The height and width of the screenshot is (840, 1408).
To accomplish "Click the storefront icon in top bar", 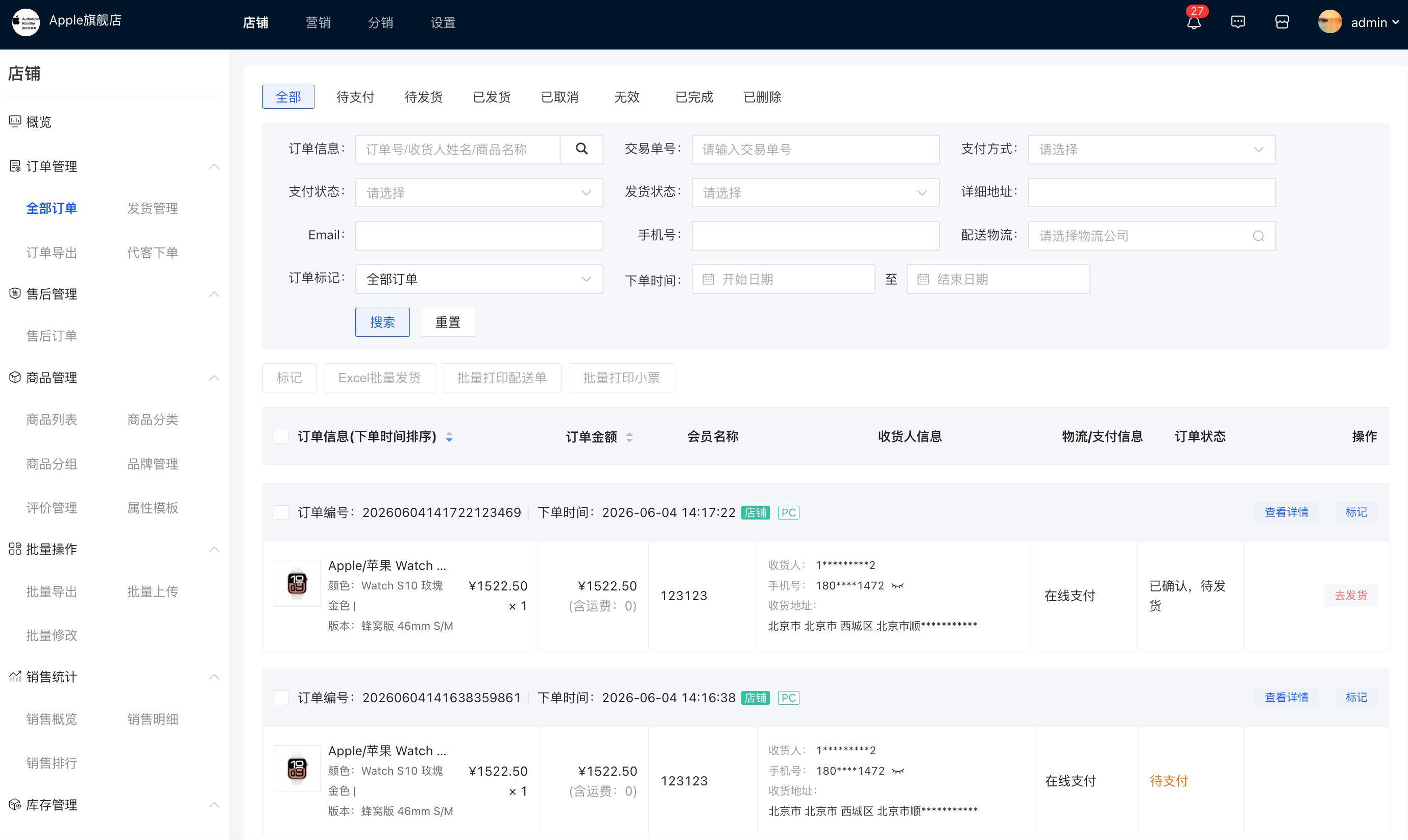I will pos(1282,22).
